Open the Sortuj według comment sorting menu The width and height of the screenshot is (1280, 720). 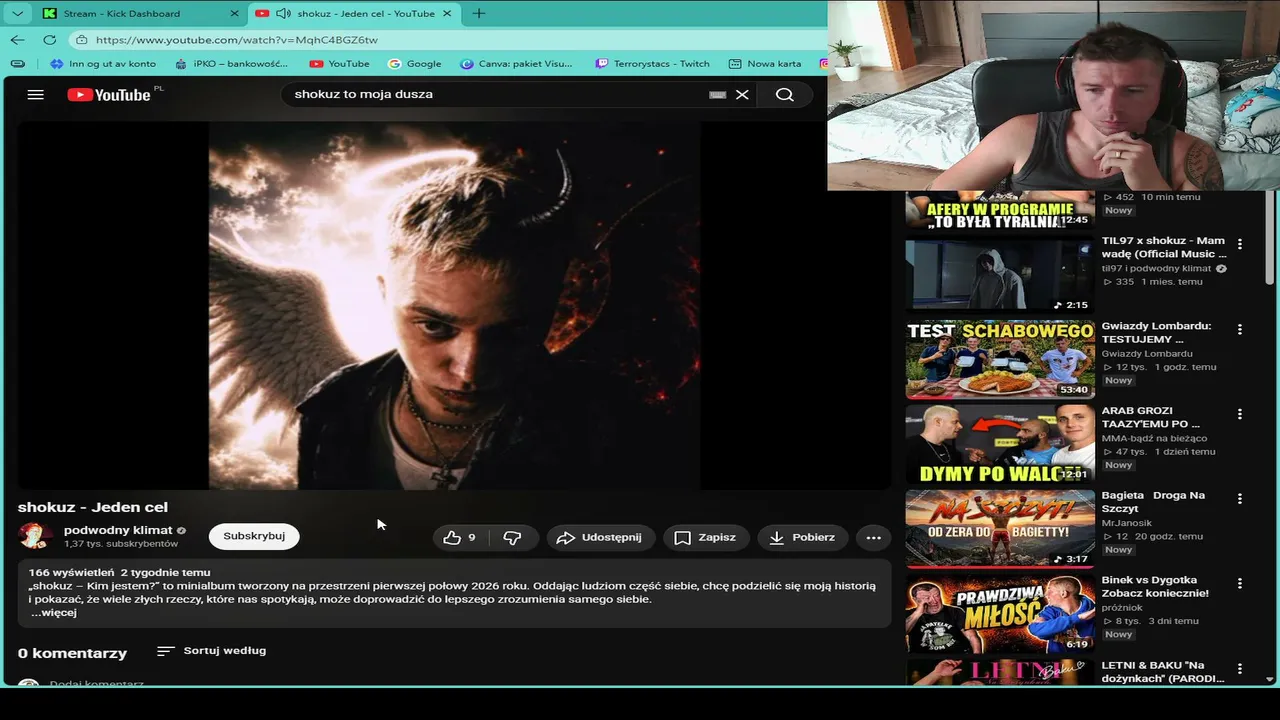(x=211, y=651)
